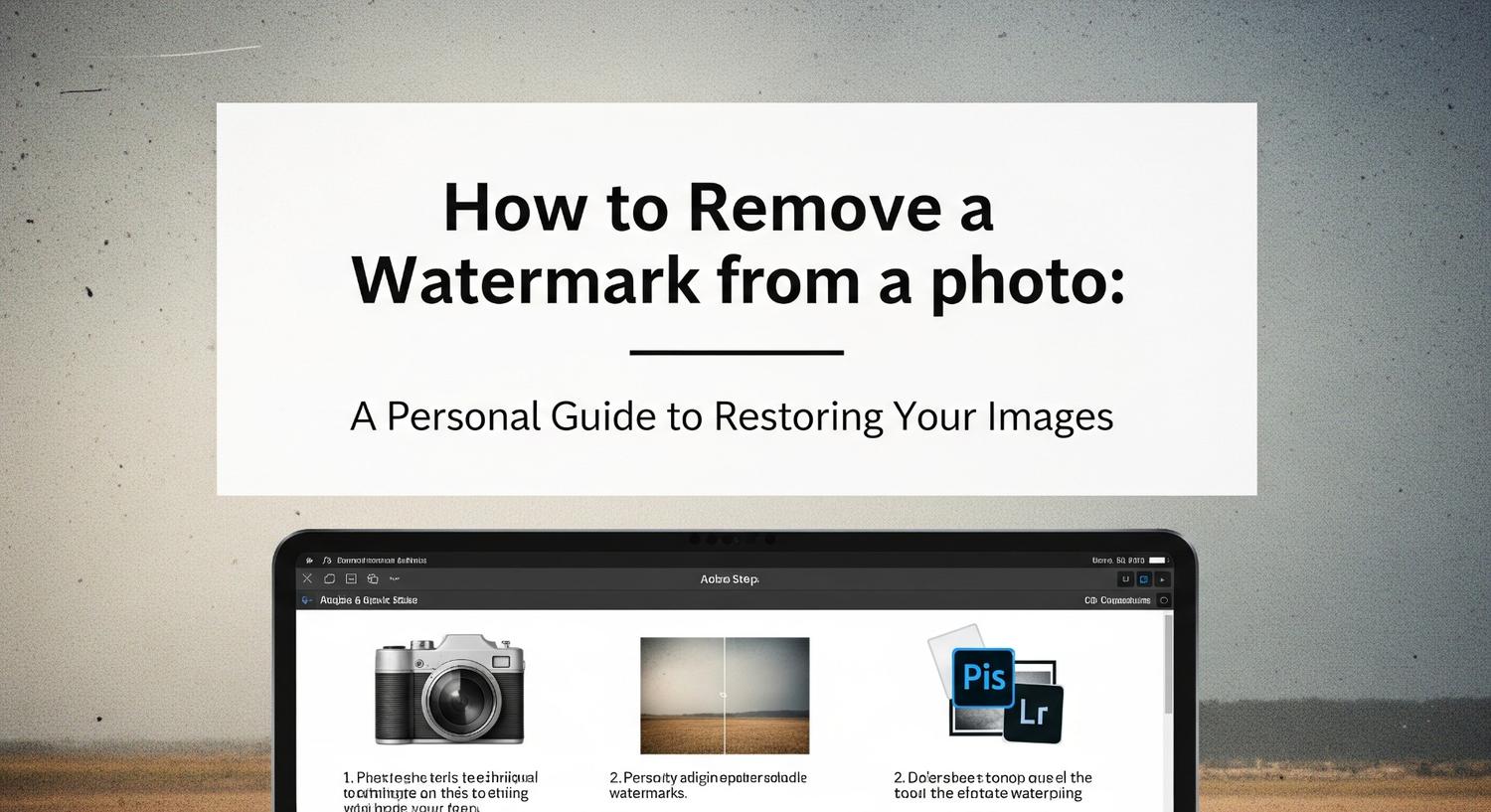This screenshot has width=1491, height=812.
Task: Click the before-after divider handle on landscape image
Action: [x=724, y=696]
